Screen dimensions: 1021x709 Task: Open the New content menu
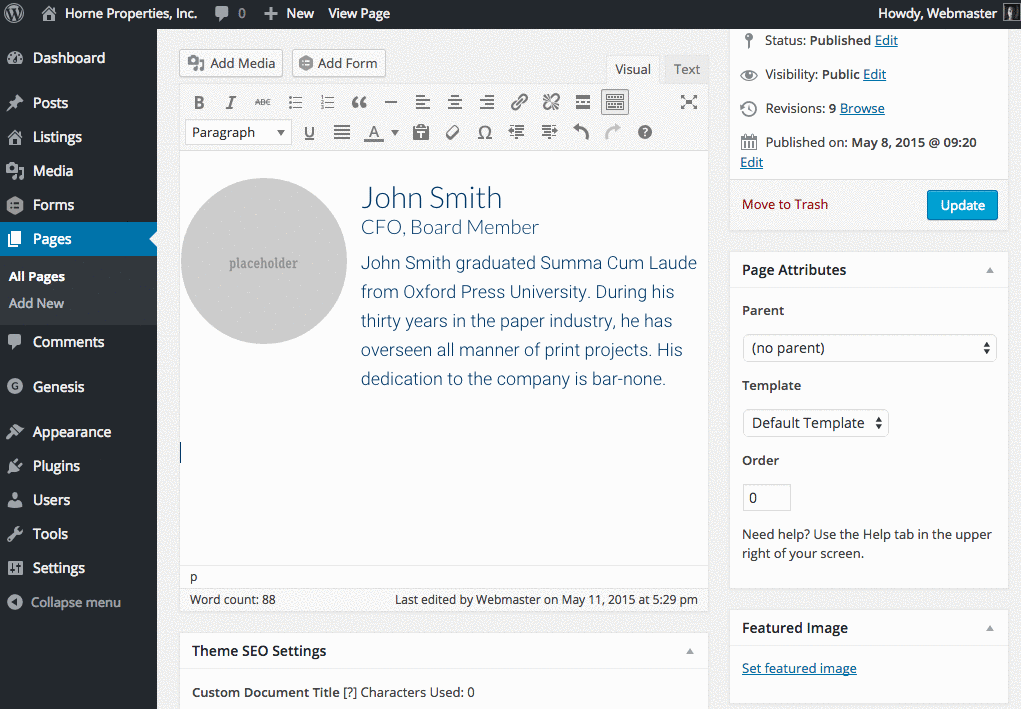289,13
